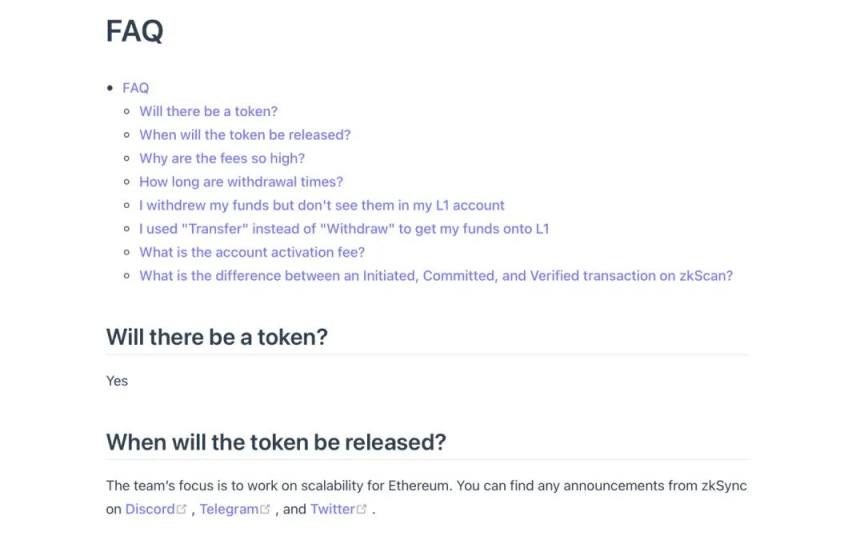Click the paragraph about scalability for Ethereum
The height and width of the screenshot is (552, 864).
(426, 486)
